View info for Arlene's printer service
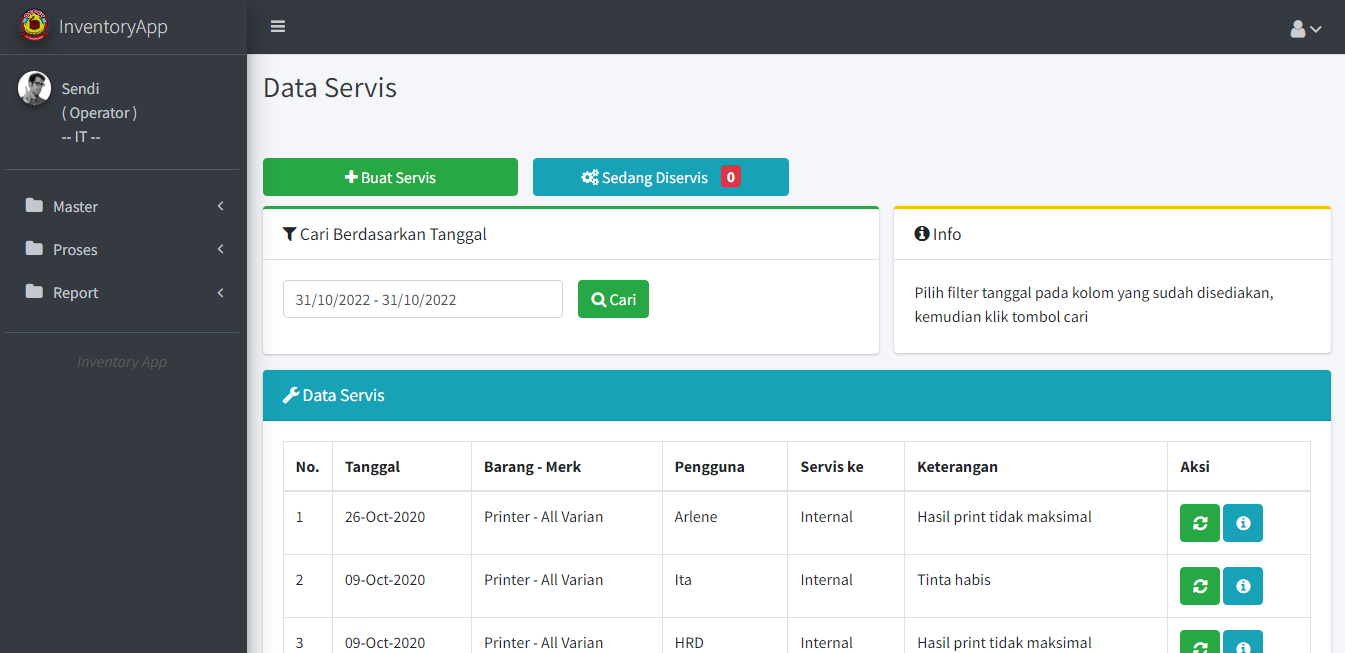 tap(1242, 523)
